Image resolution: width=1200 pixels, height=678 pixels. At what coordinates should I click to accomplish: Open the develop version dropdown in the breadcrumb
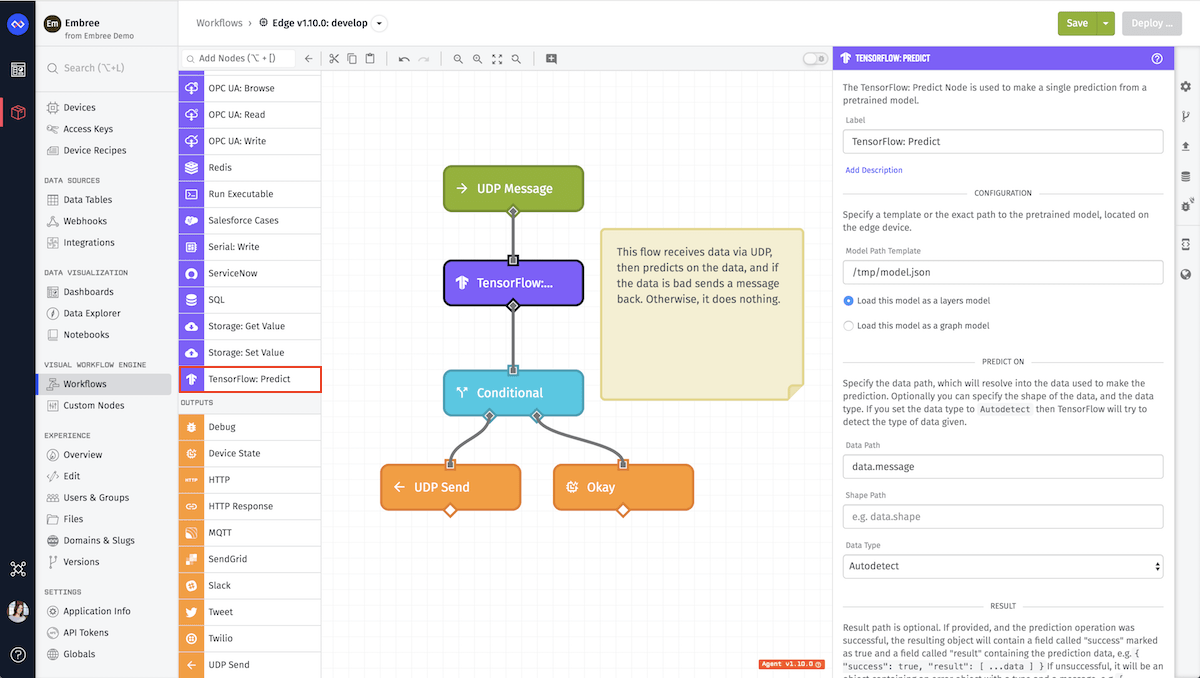pos(379,23)
